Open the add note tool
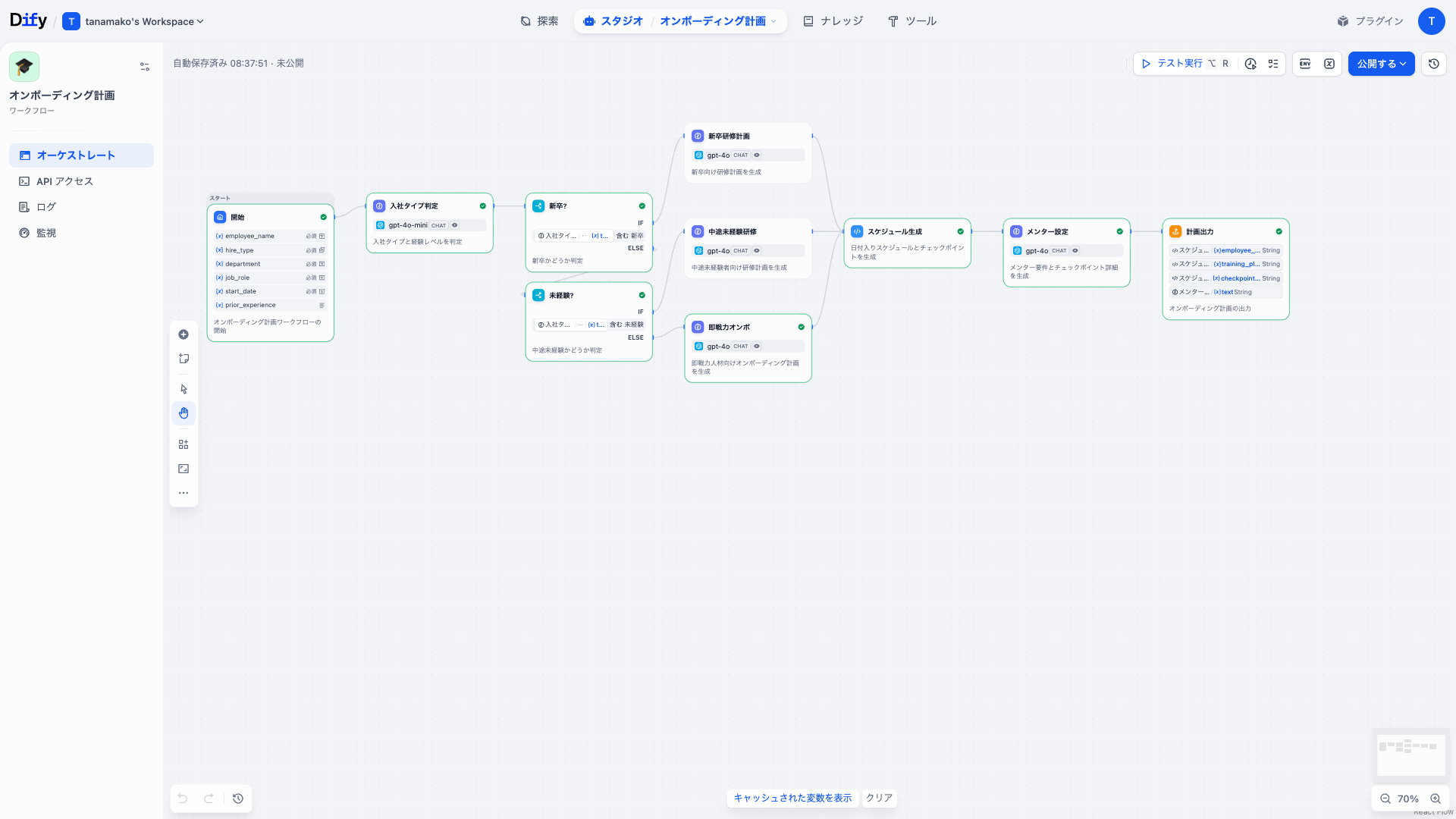This screenshot has height=819, width=1456. (x=184, y=358)
